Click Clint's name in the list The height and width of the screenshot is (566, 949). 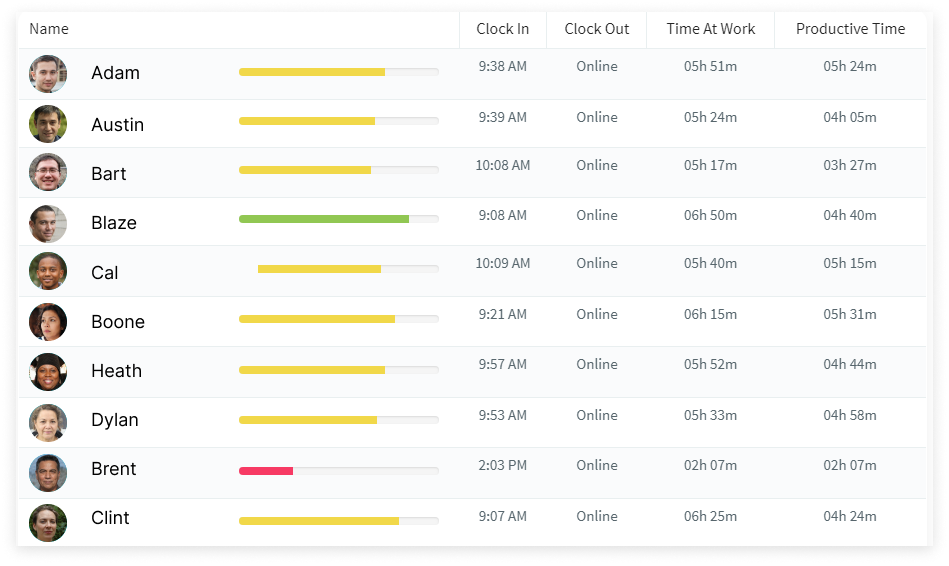point(110,518)
